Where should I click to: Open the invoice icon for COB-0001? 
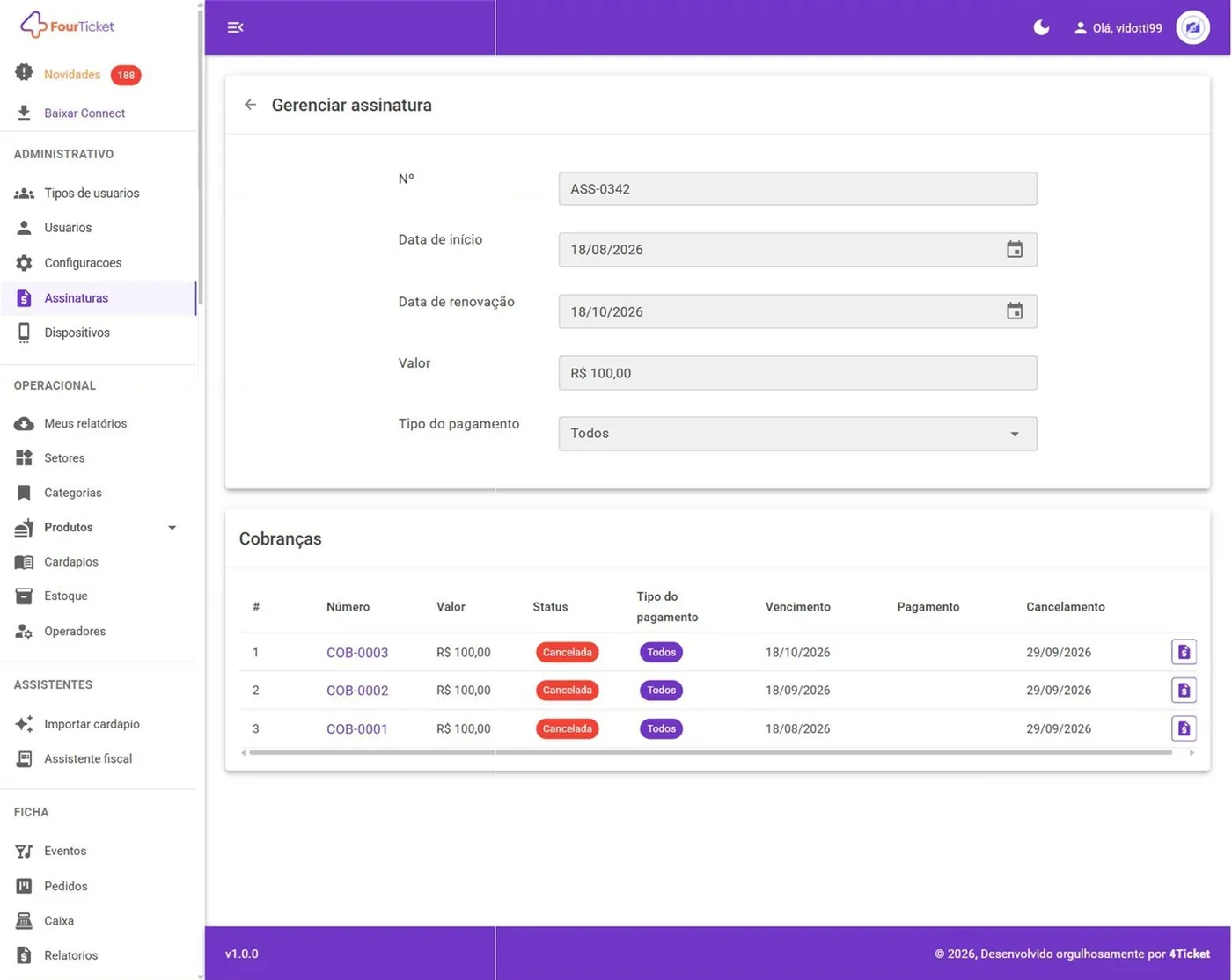click(1184, 728)
